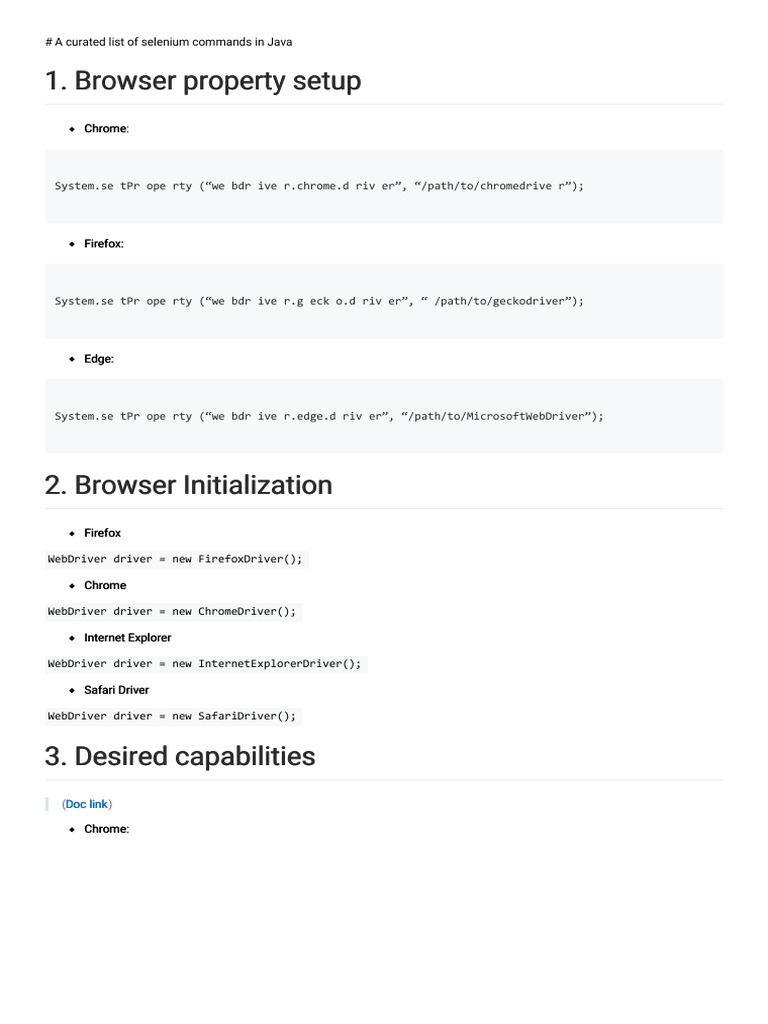Click the MicrosoftWebDriver setProperty code block
768x1024 pixels.
click(x=329, y=416)
